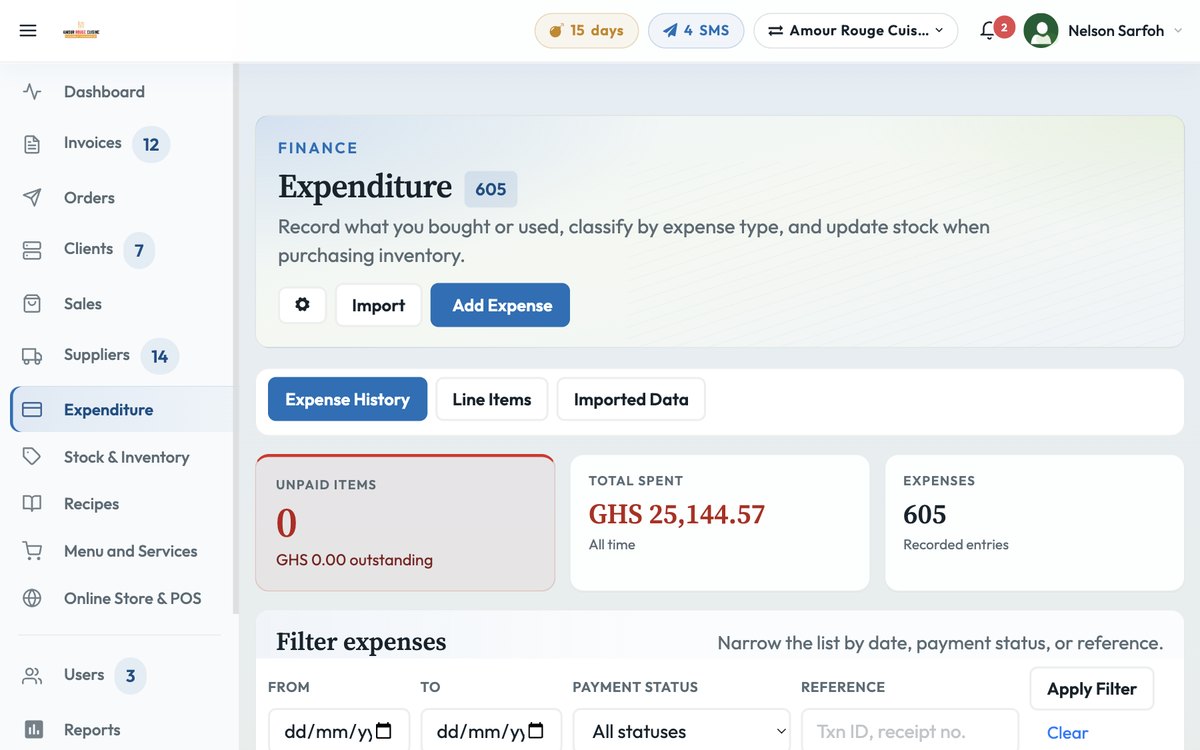Click the 605 badge beside Expenditure title
The height and width of the screenshot is (750, 1200).
click(x=491, y=189)
